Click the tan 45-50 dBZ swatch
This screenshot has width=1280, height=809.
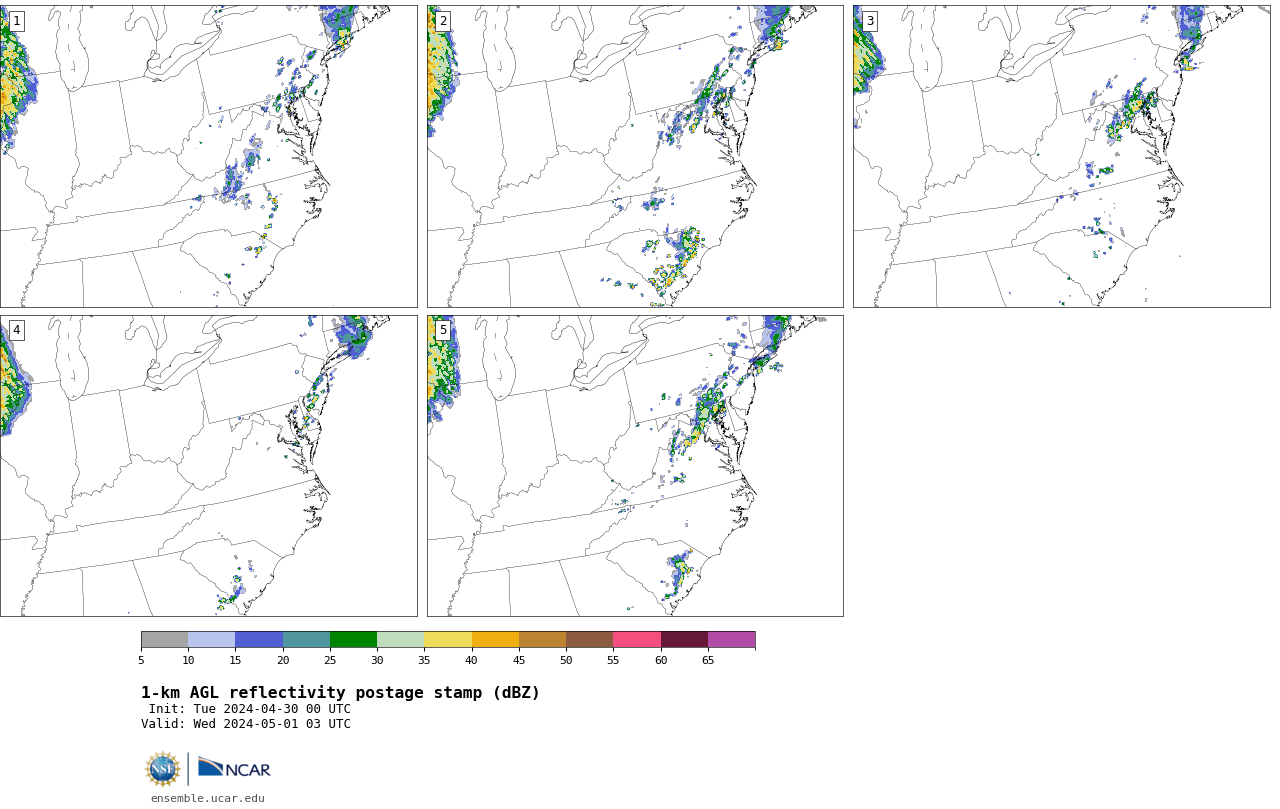coord(542,640)
